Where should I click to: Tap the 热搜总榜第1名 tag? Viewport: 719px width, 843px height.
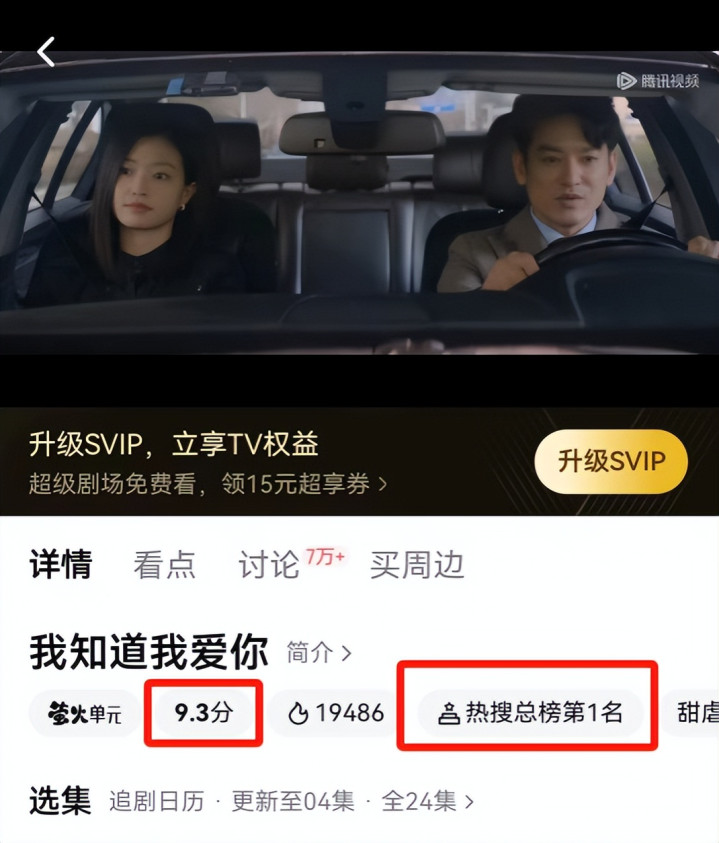[x=530, y=713]
